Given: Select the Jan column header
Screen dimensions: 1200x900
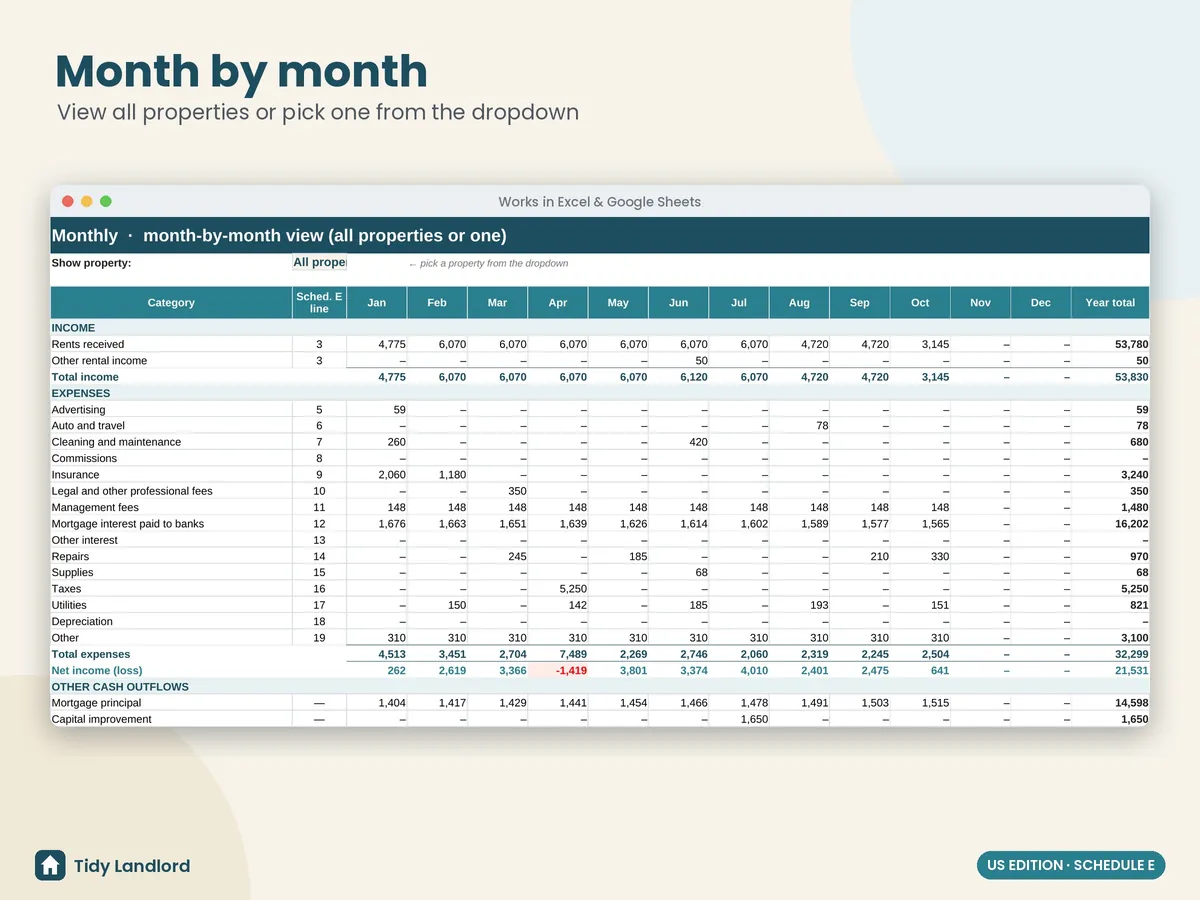Looking at the screenshot, I should coord(377,303).
